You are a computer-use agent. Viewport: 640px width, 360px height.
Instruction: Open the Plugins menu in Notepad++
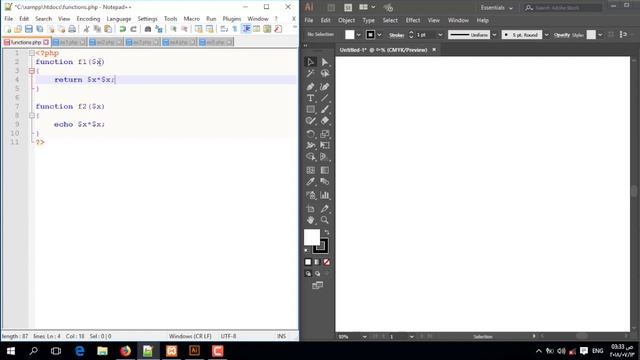[x=231, y=19]
